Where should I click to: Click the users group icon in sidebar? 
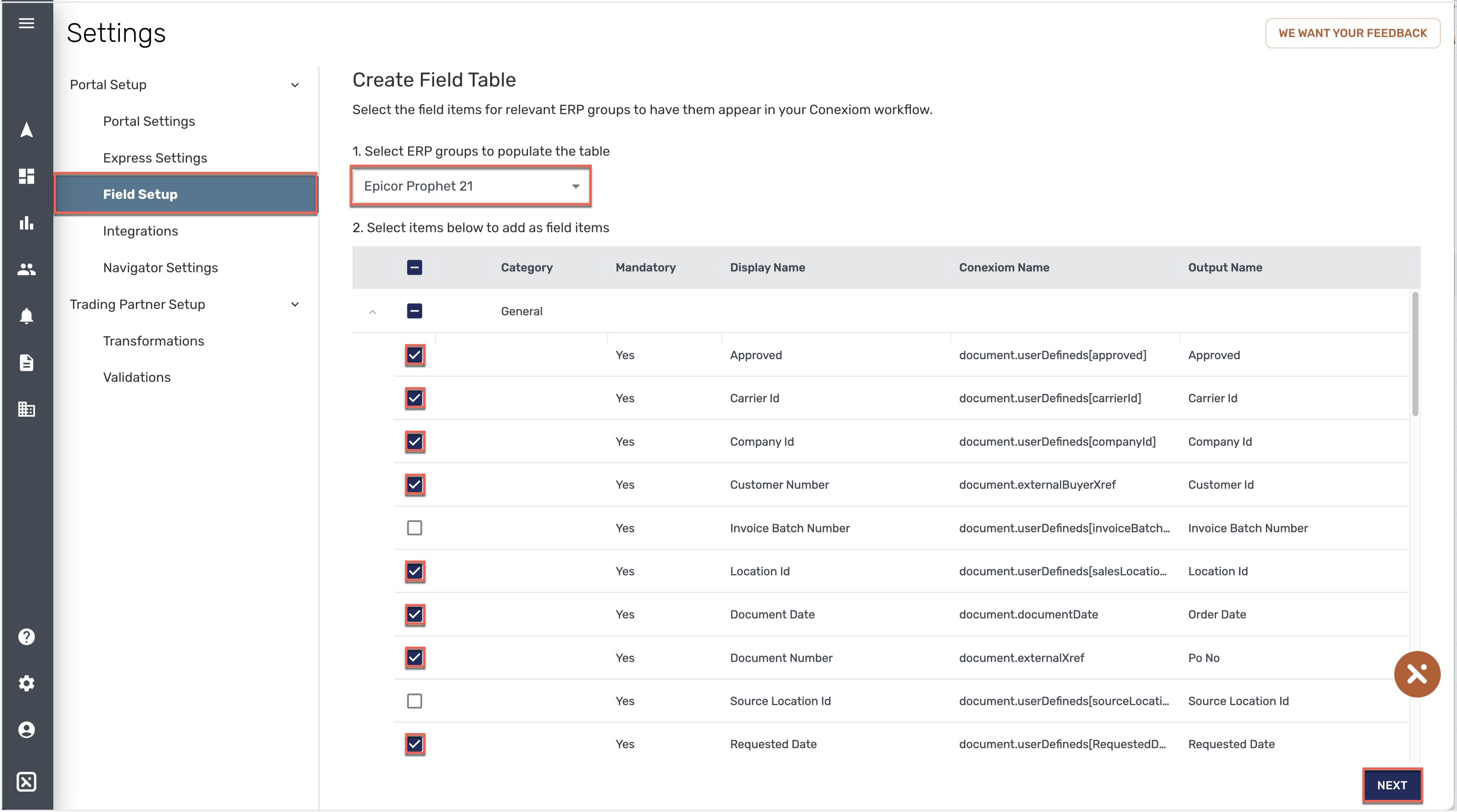pos(26,270)
